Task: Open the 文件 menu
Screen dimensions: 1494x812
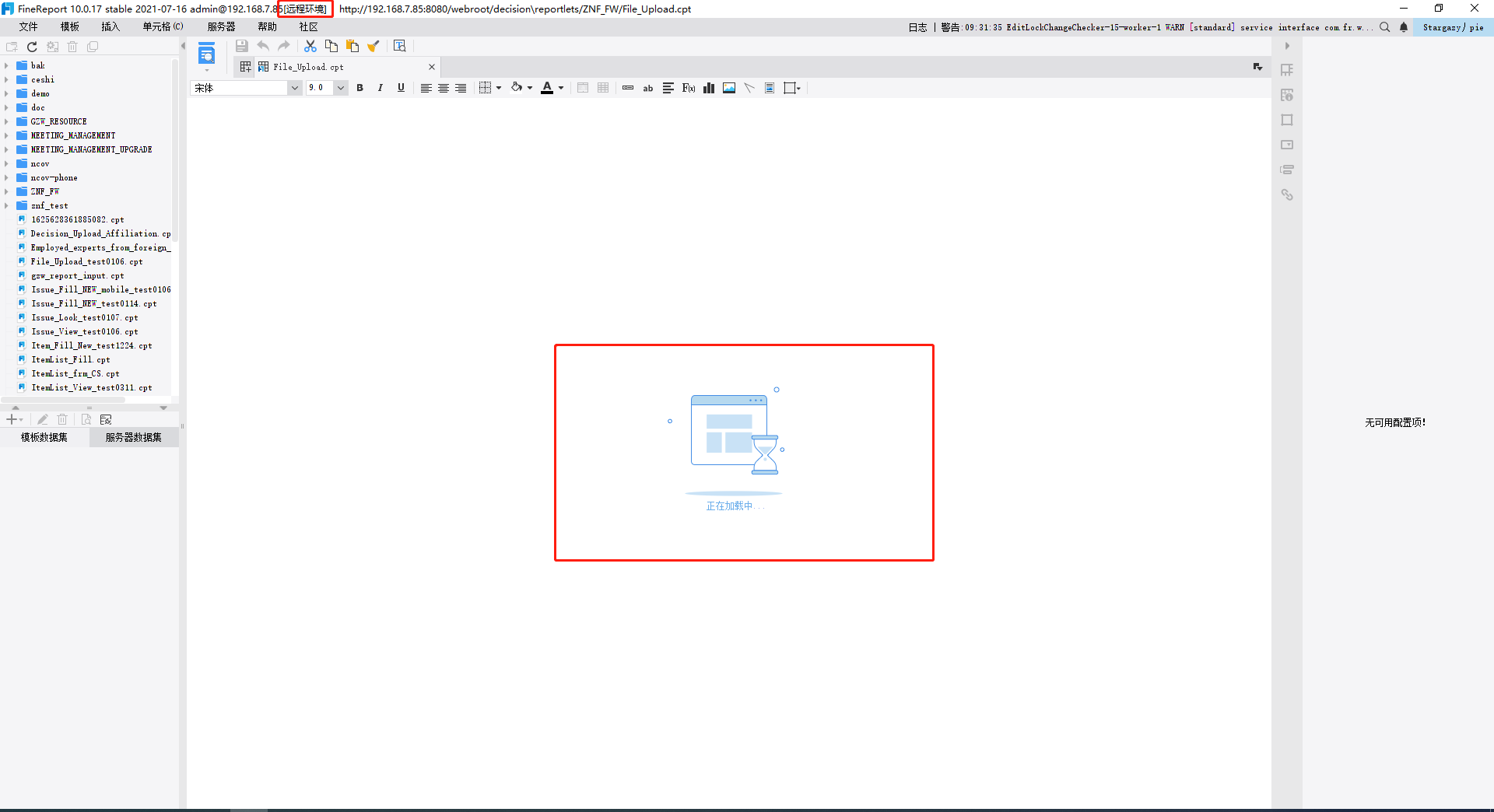Action: coord(29,27)
